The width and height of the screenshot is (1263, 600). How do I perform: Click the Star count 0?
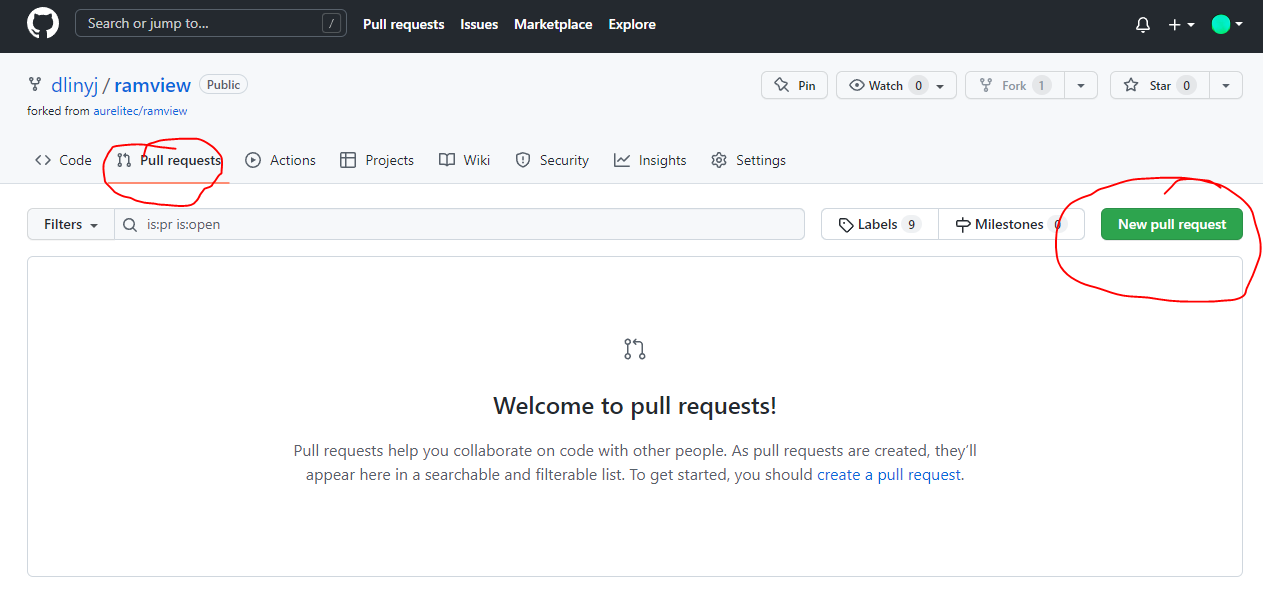point(1187,86)
